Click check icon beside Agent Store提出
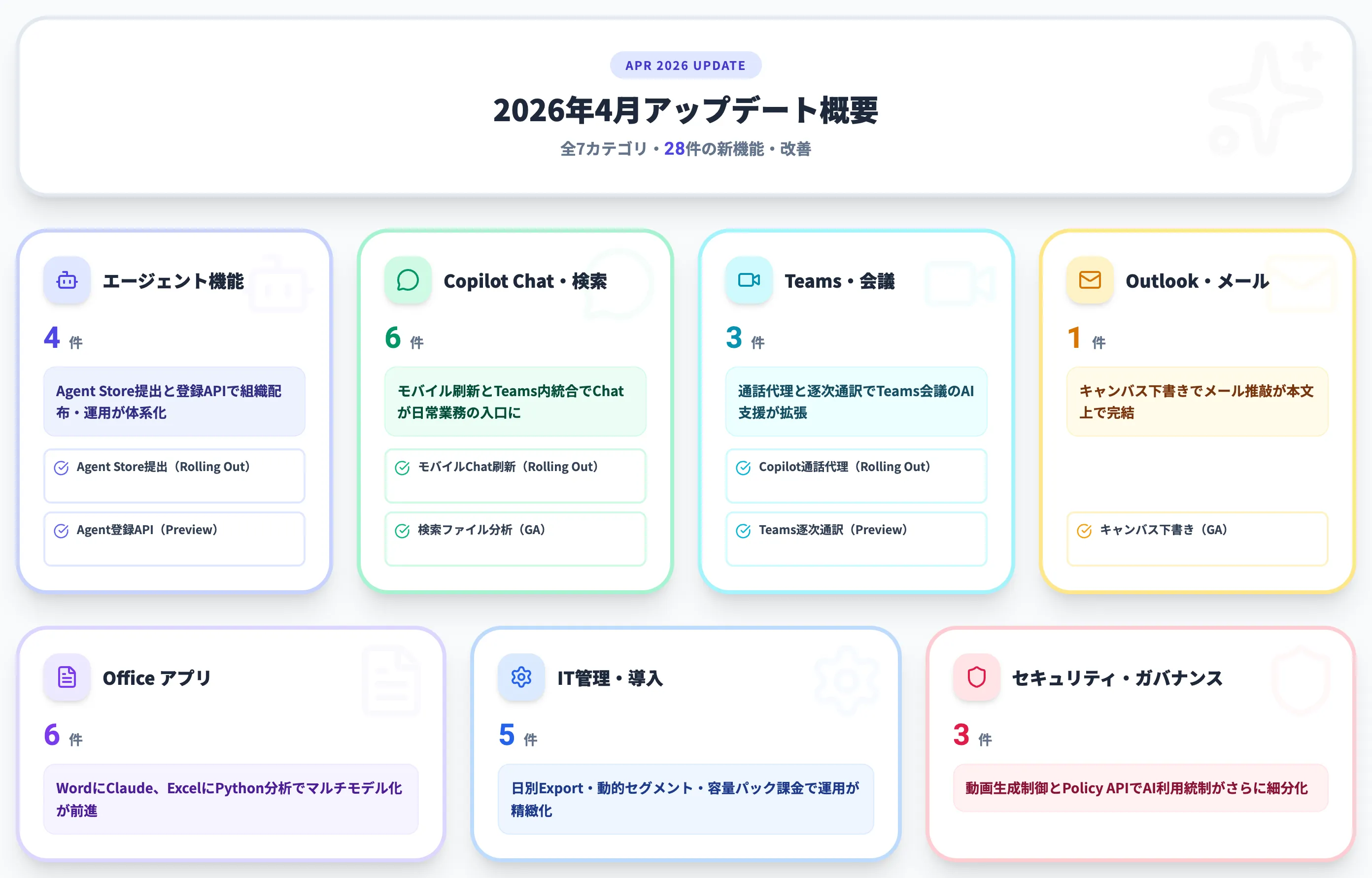This screenshot has width=1372, height=878. pyautogui.click(x=61, y=468)
